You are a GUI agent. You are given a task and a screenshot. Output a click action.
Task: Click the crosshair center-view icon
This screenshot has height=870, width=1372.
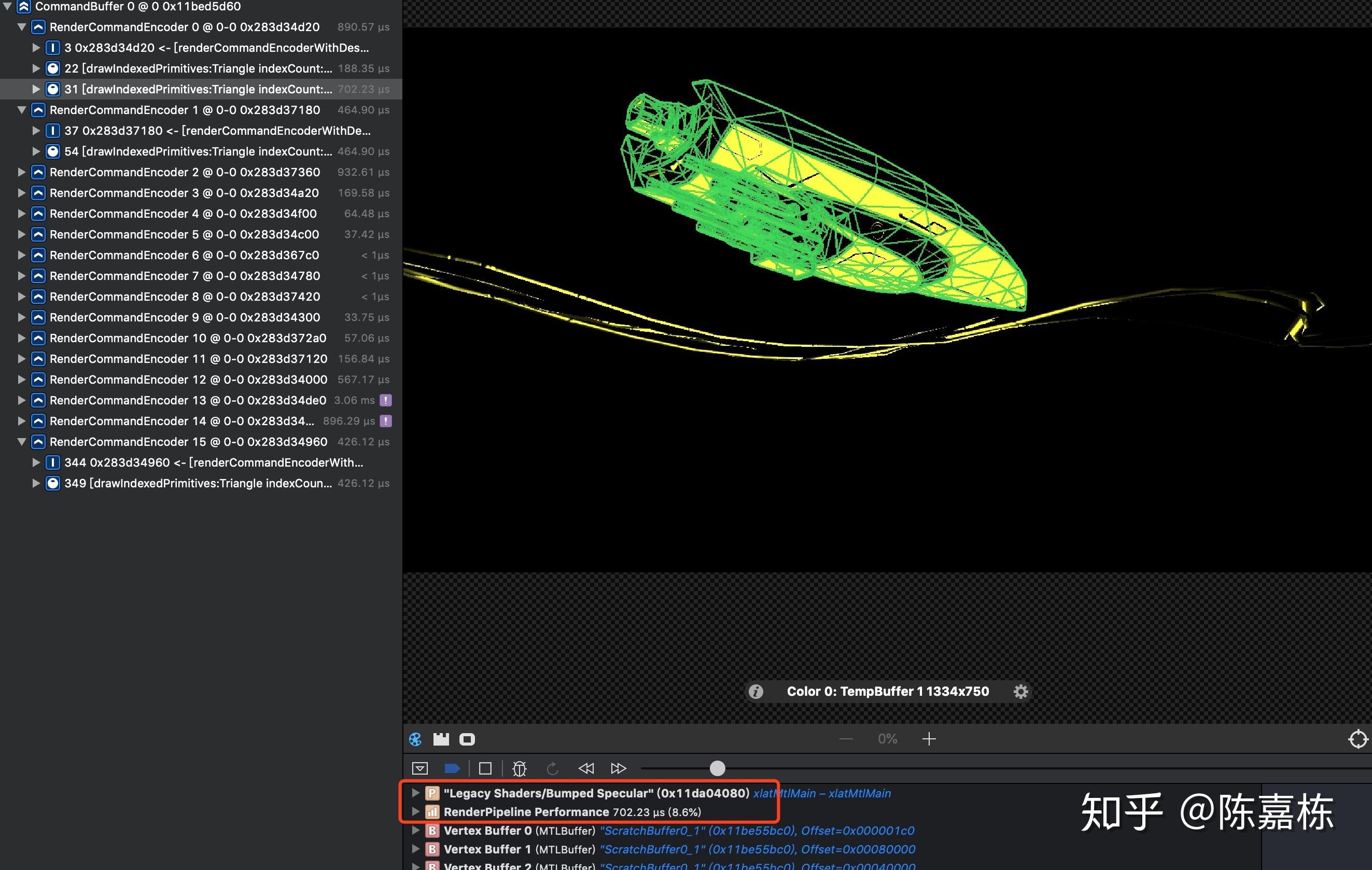[x=1358, y=739]
